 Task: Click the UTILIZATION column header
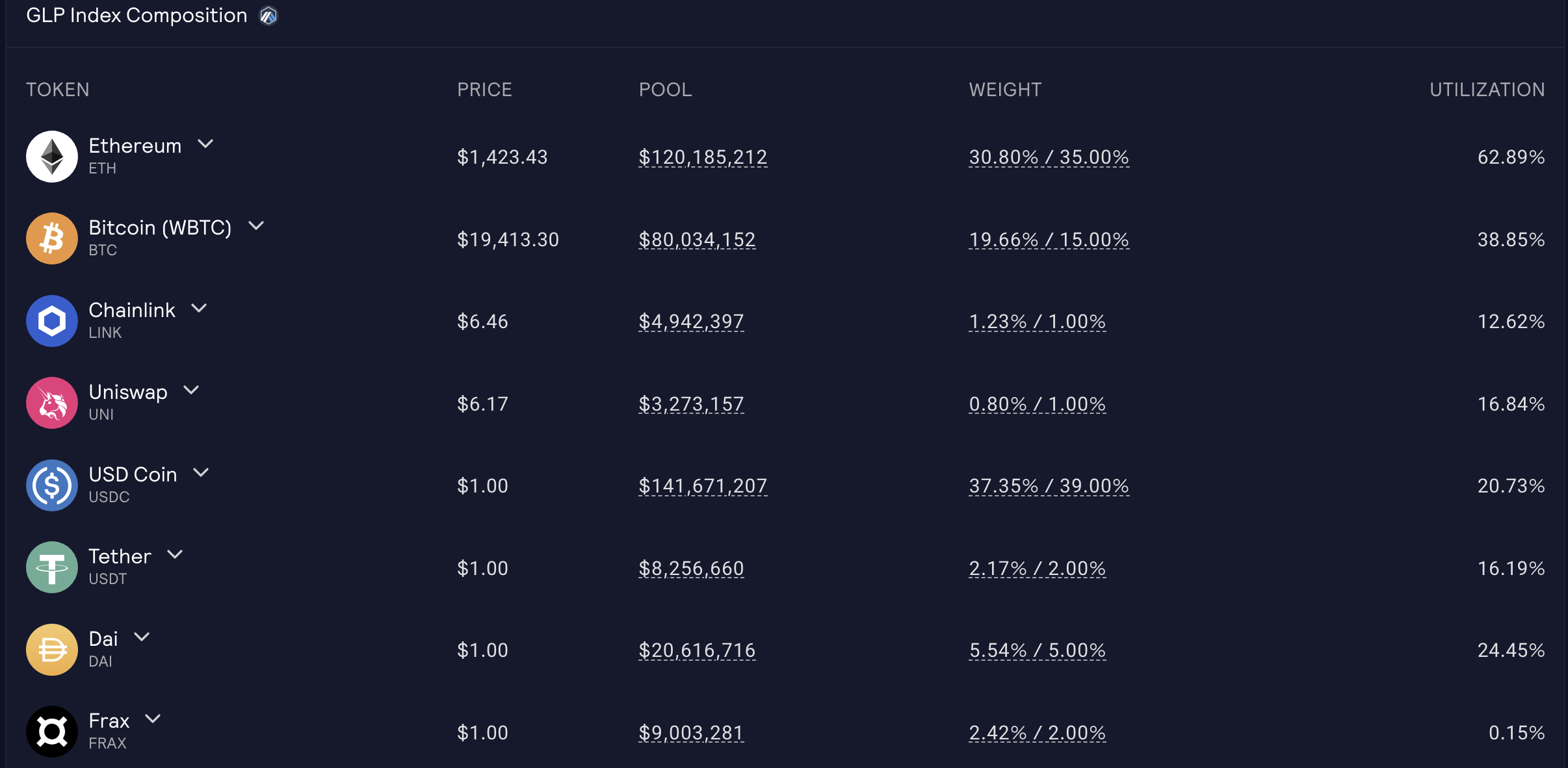1486,89
